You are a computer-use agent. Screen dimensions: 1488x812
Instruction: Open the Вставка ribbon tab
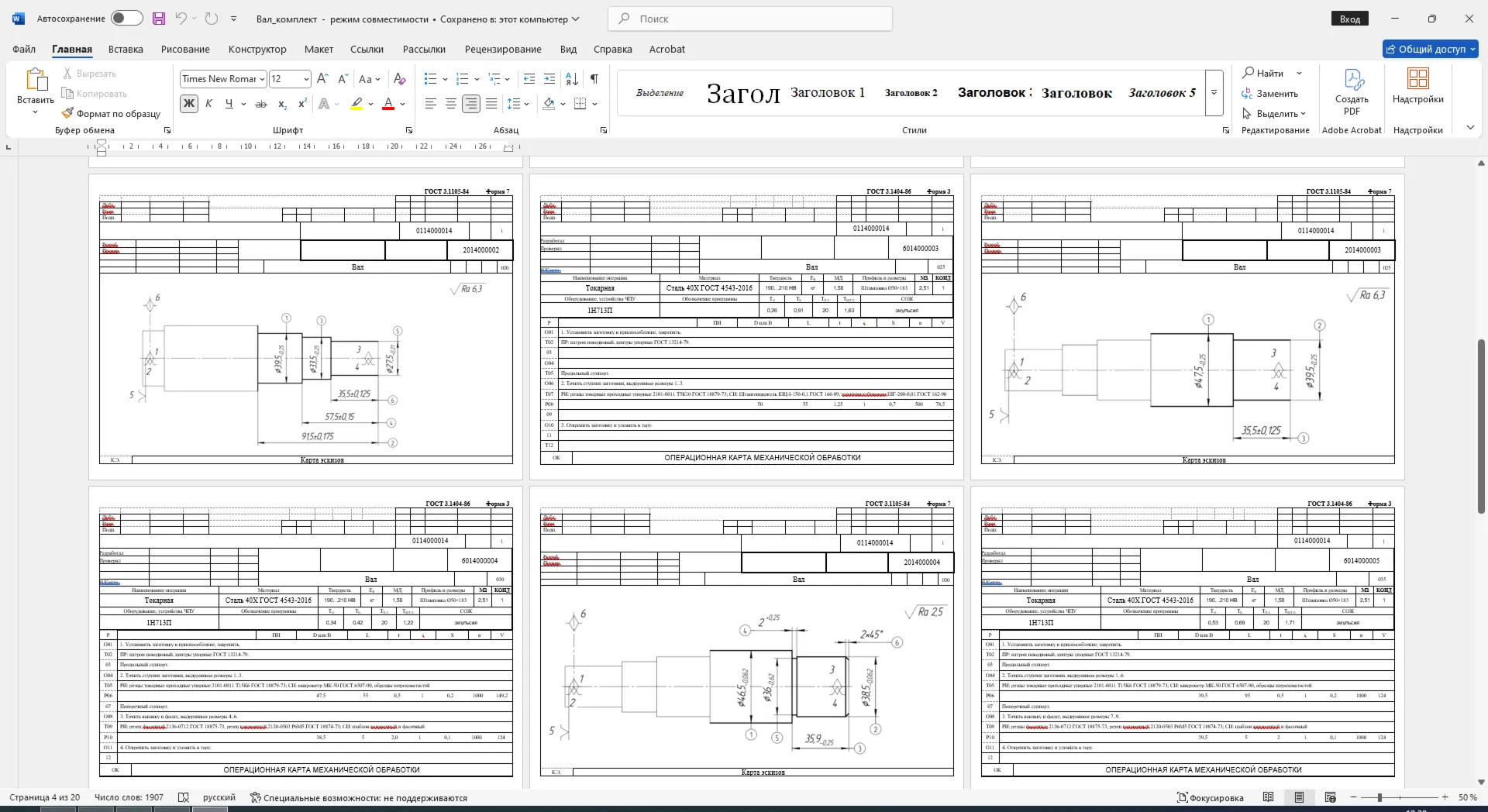(x=126, y=49)
